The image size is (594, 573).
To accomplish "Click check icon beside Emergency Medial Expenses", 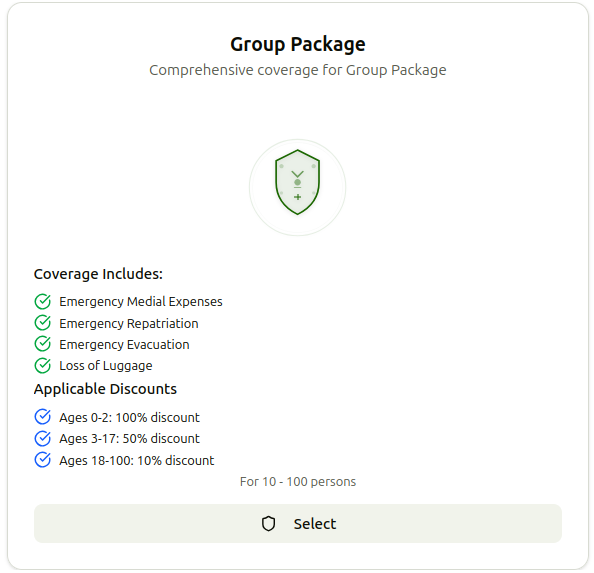I will (42, 302).
